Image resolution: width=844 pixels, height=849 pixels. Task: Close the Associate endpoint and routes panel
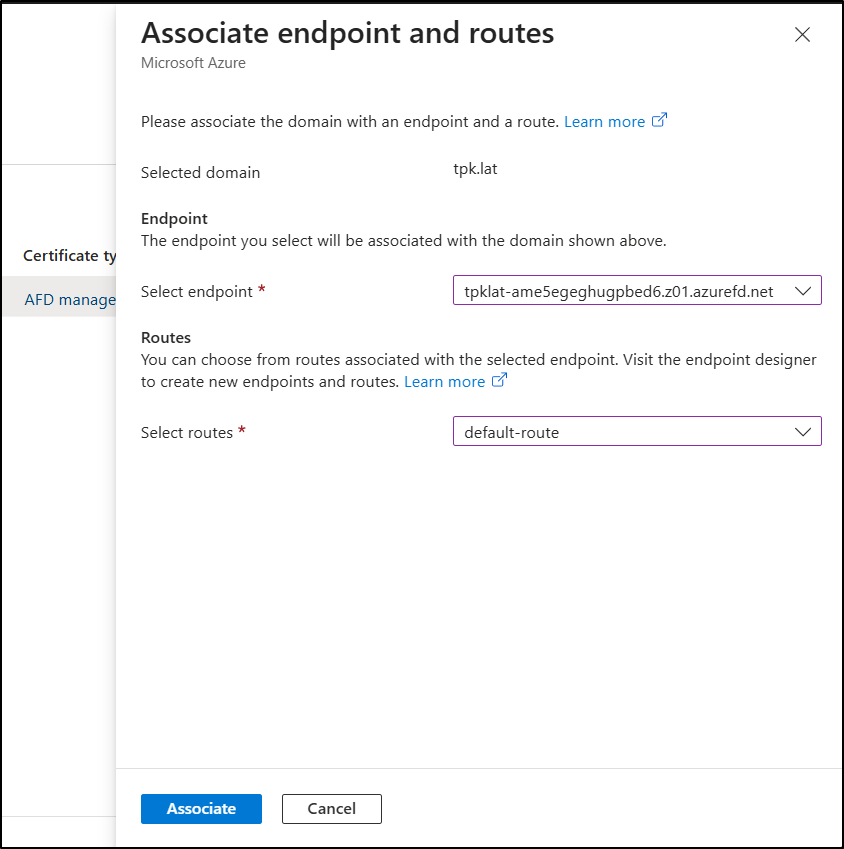801,35
